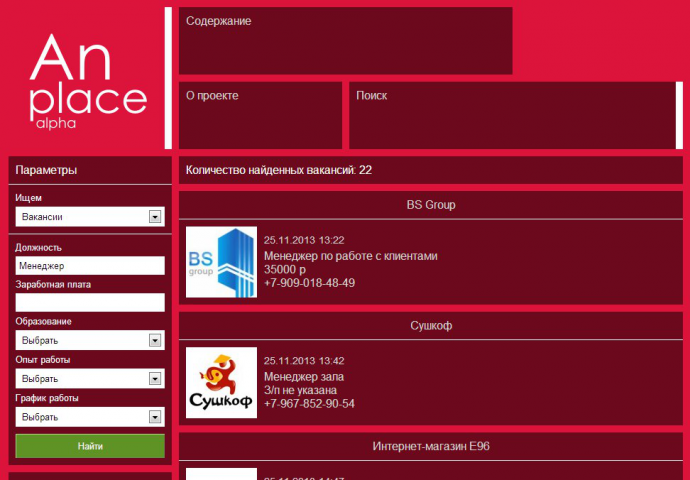Select the Менеджер зала vacancy title
This screenshot has width=690, height=480.
[x=304, y=377]
